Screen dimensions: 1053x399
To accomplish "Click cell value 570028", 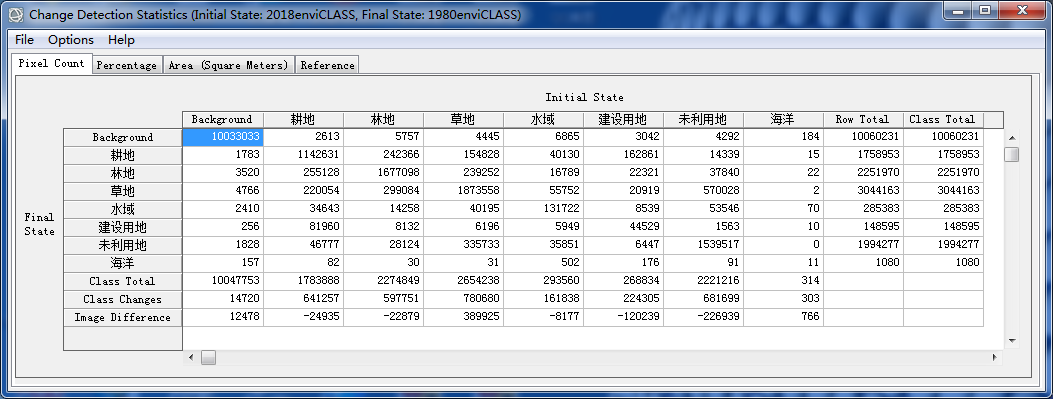I will pos(702,191).
